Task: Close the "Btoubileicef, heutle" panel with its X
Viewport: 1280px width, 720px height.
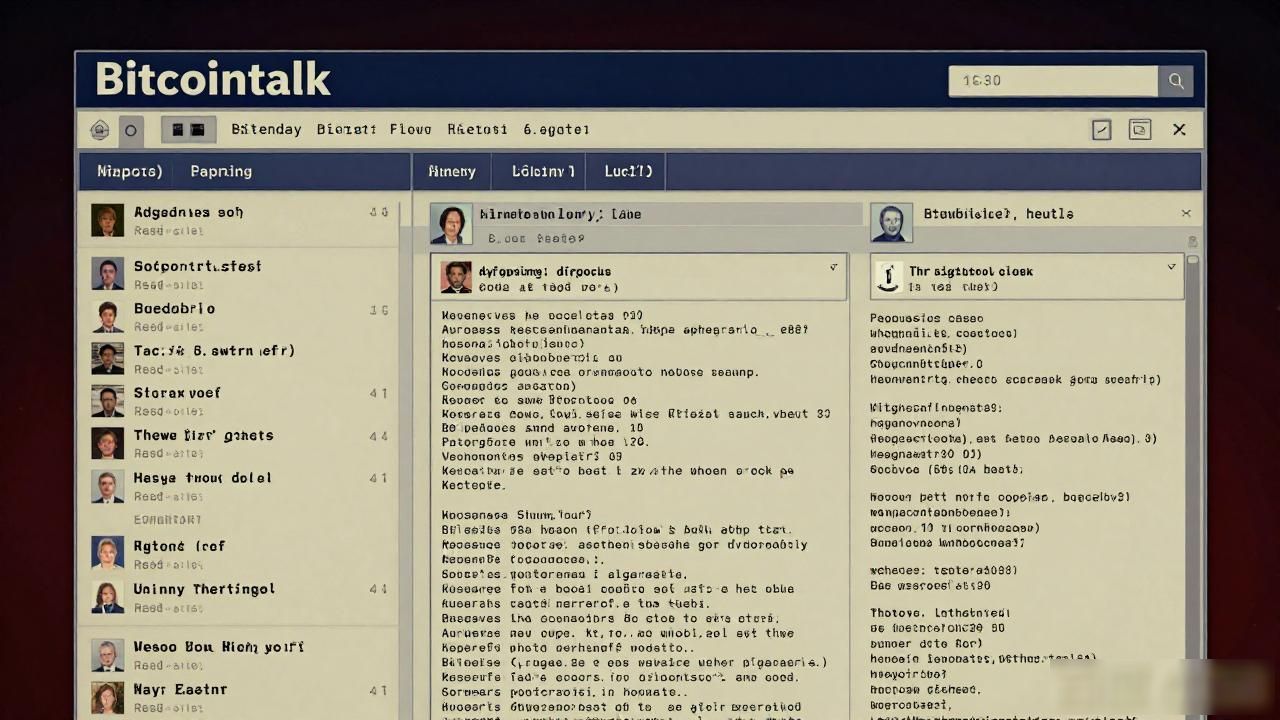Action: click(1186, 213)
